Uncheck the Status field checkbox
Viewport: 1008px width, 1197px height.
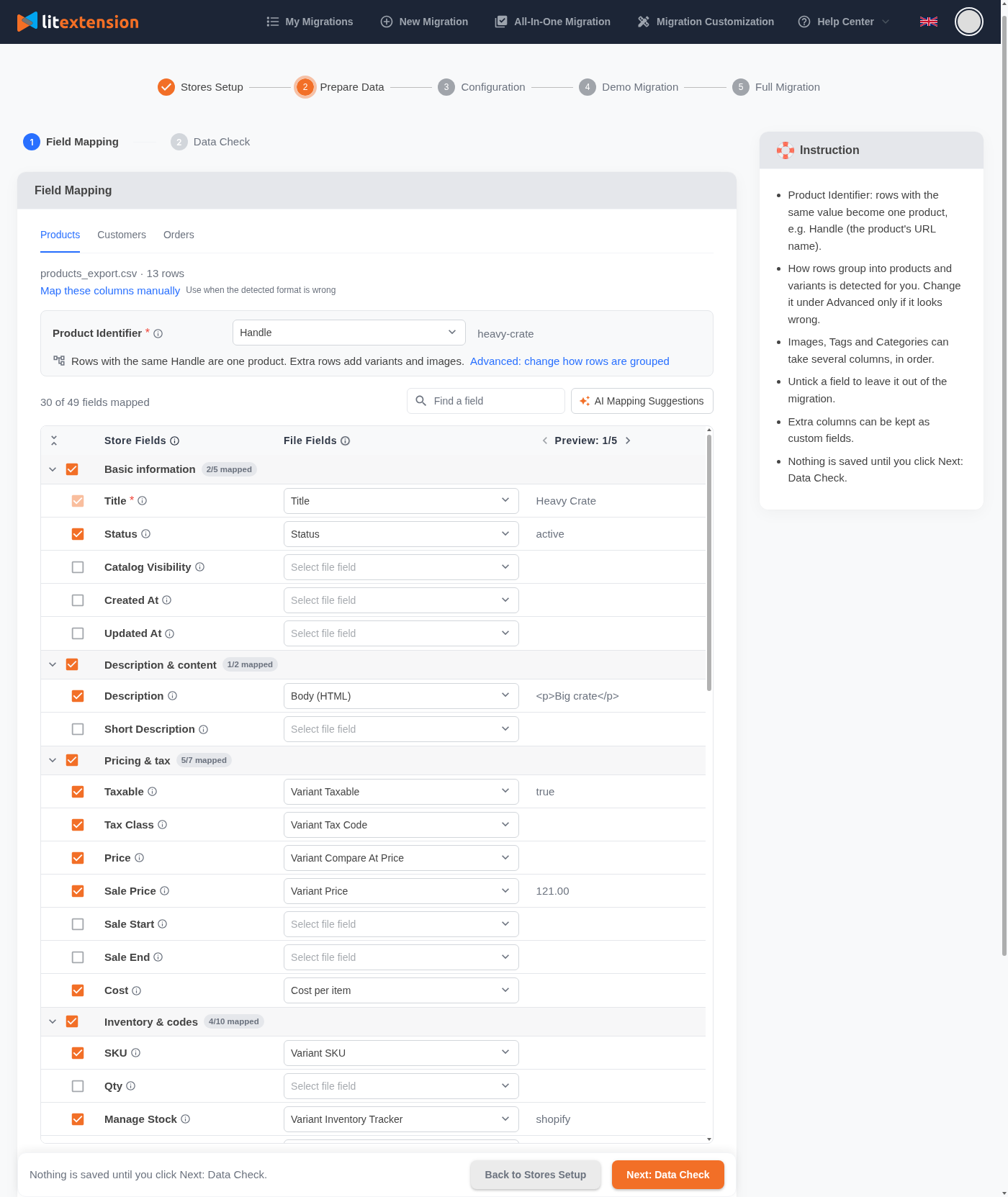(78, 534)
